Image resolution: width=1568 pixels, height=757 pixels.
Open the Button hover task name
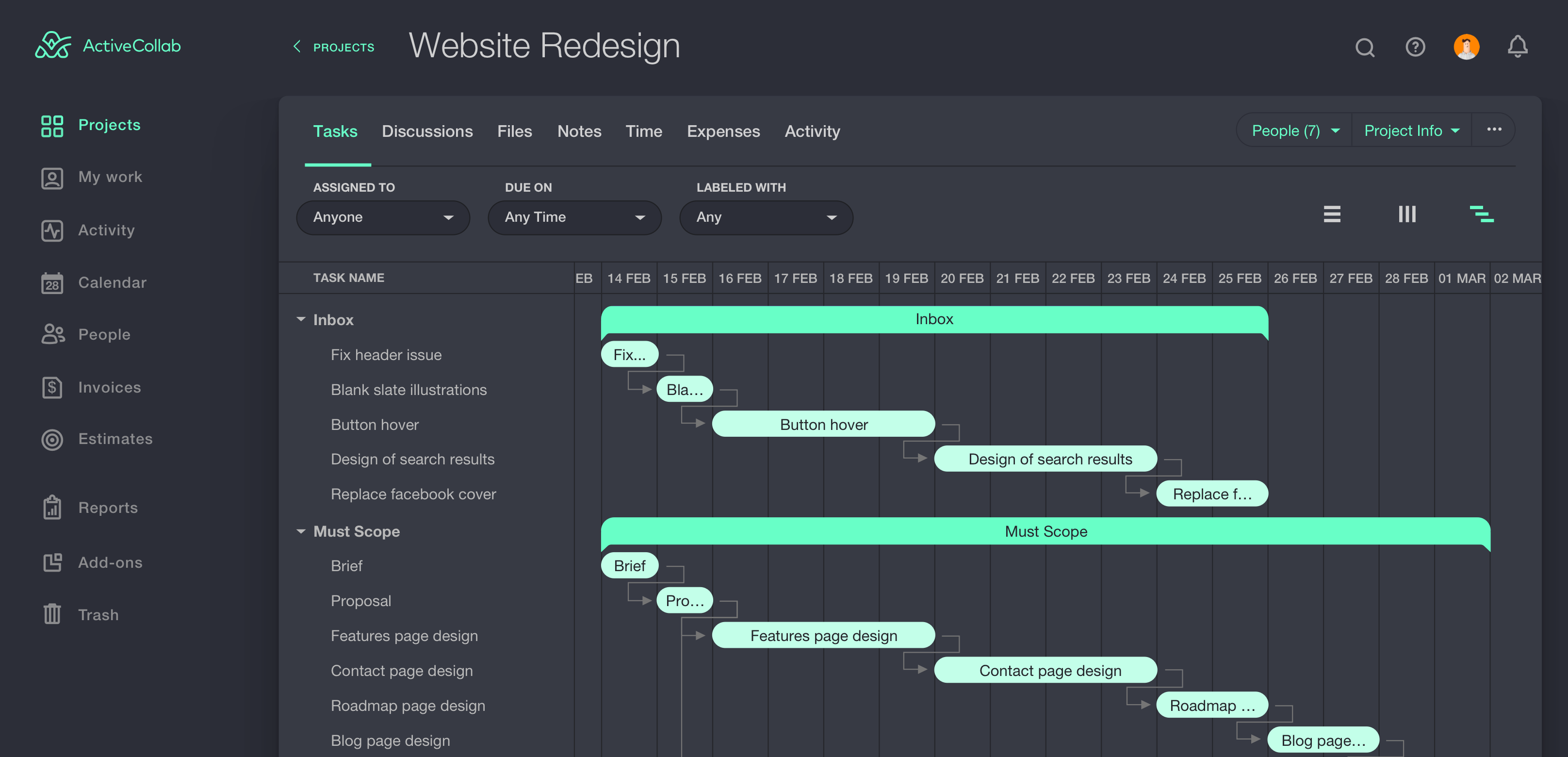point(375,425)
